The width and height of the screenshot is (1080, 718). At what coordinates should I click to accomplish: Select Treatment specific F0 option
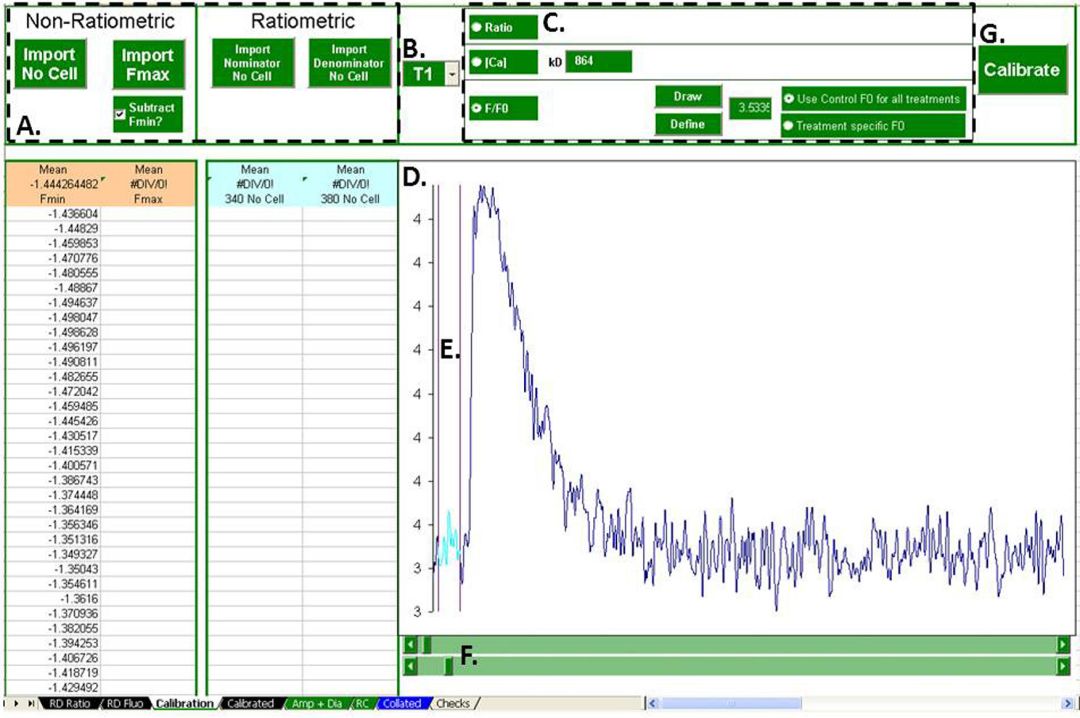click(790, 126)
